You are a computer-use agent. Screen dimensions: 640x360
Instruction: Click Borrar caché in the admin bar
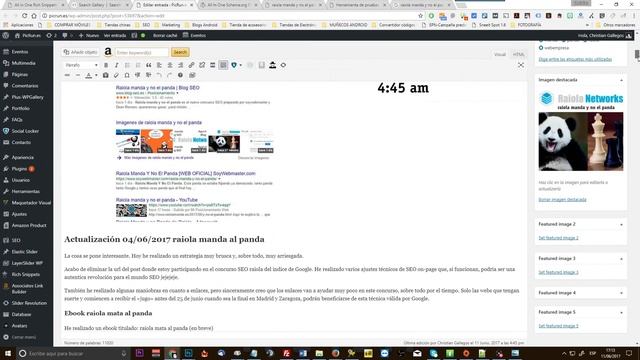(x=165, y=36)
